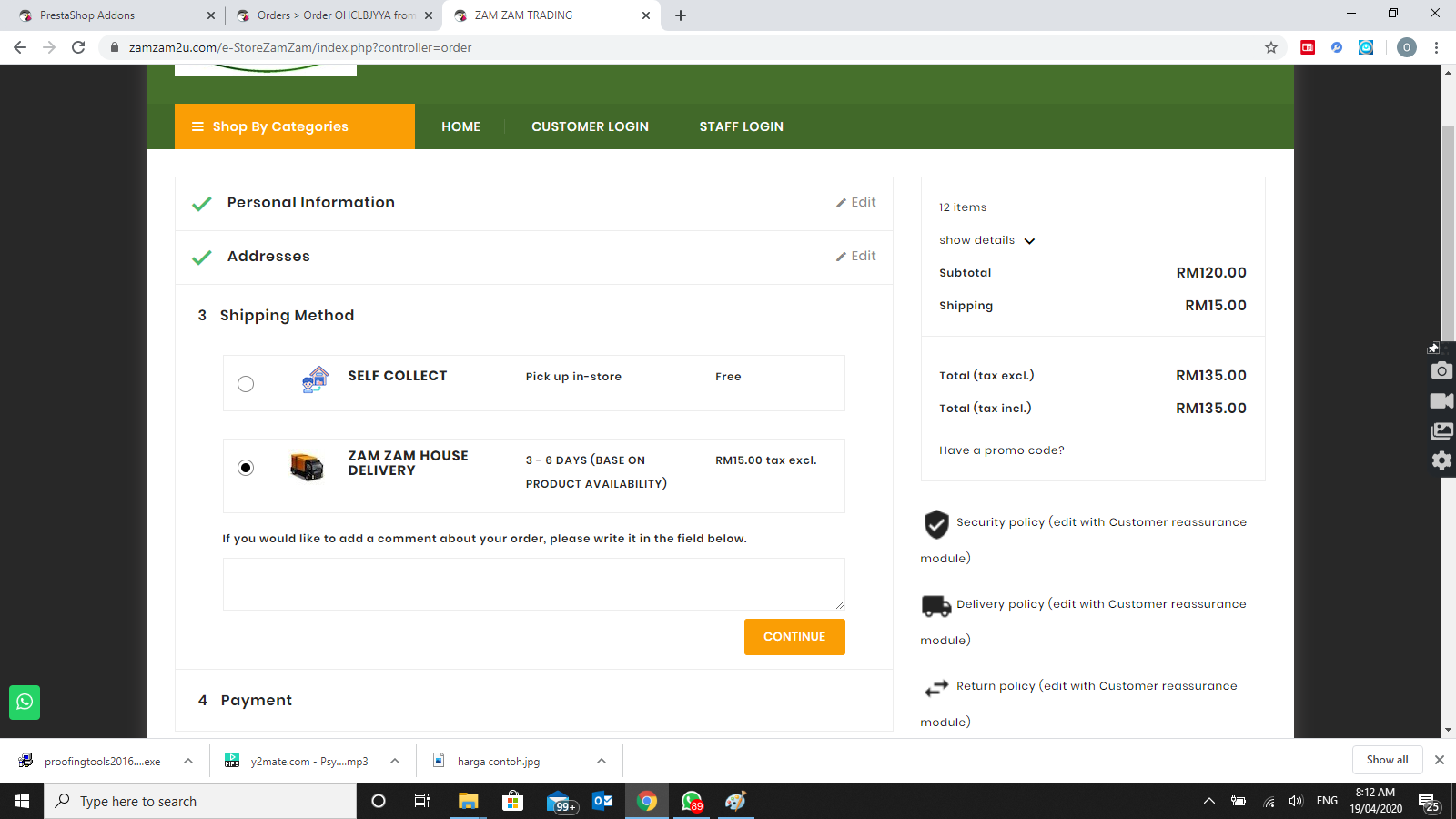Screen dimensions: 1456x819
Task: Click the red browser extension icon
Action: pos(1308,47)
